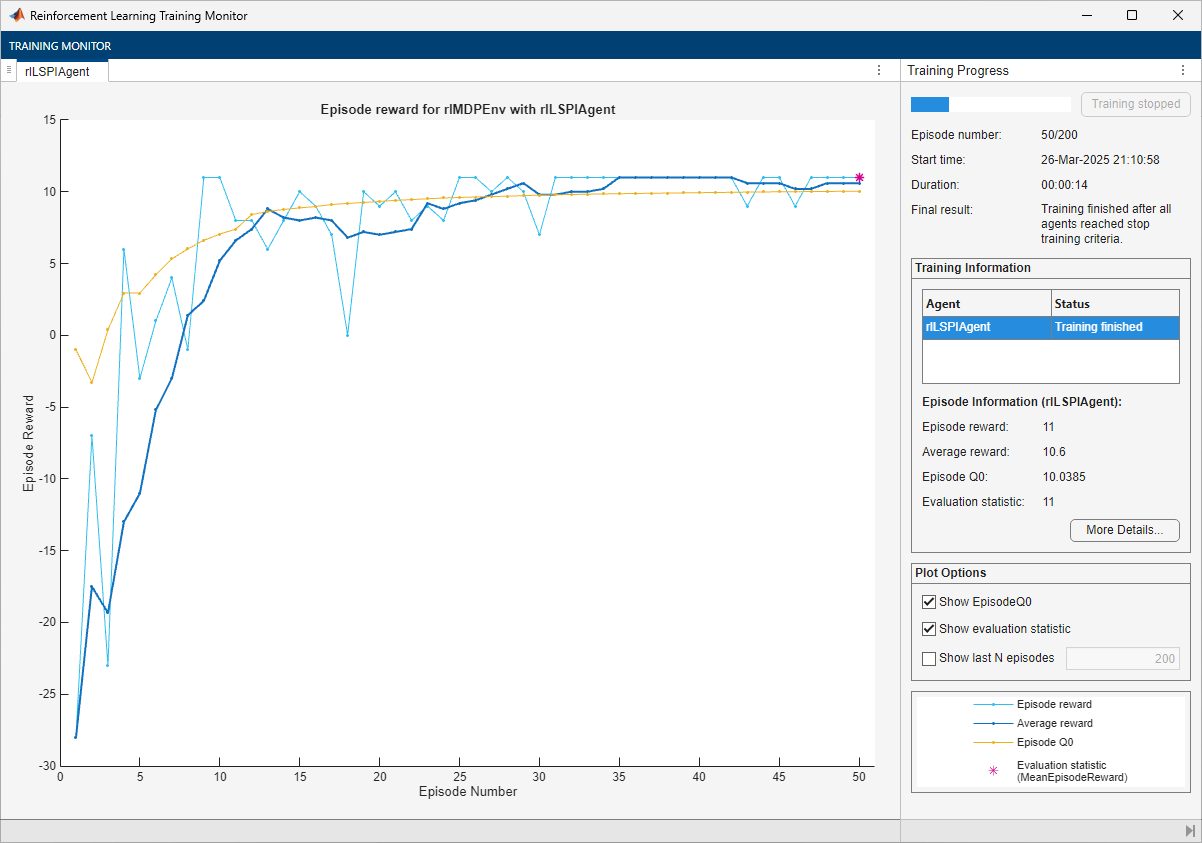Click the Training stopped button
This screenshot has height=843, width=1202.
point(1135,104)
